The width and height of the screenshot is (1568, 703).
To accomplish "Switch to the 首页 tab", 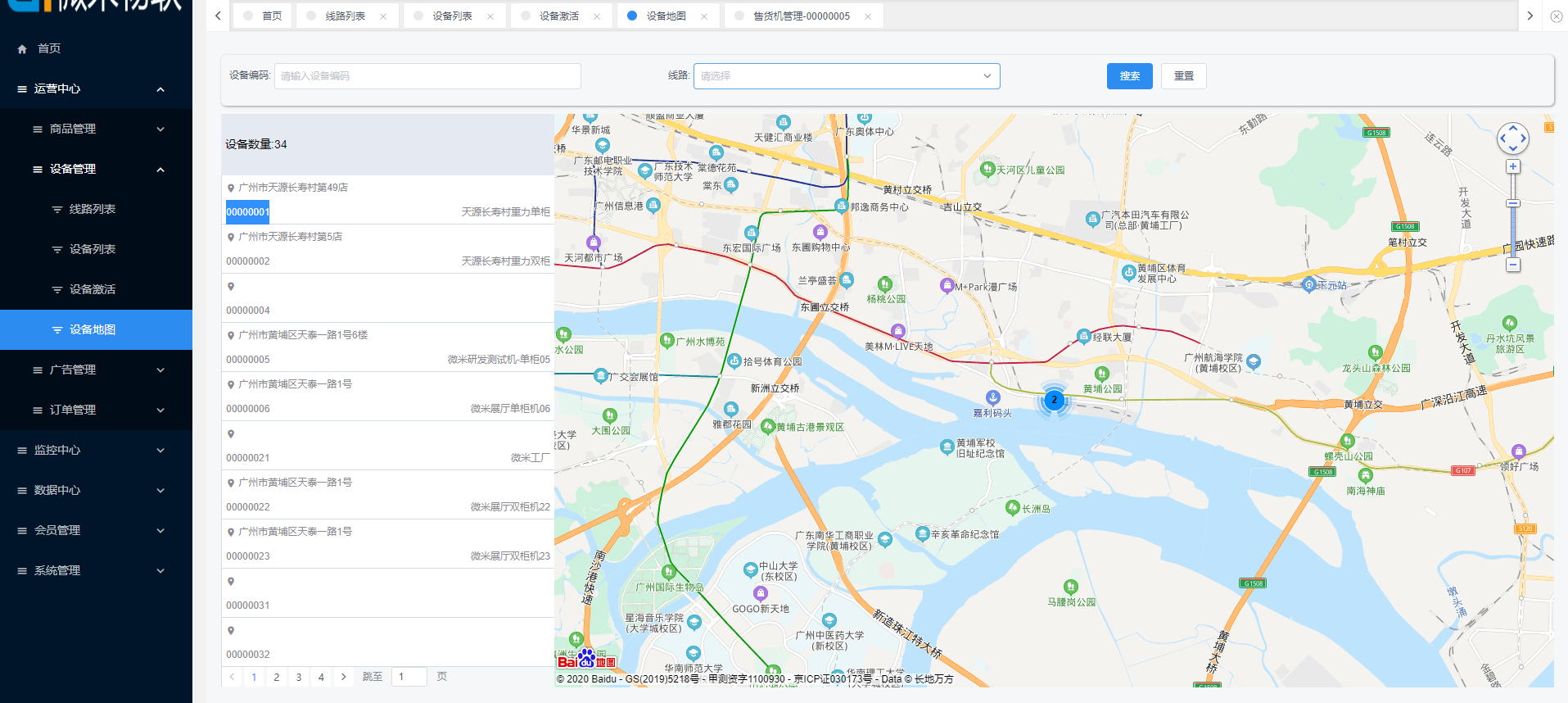I will coord(262,16).
